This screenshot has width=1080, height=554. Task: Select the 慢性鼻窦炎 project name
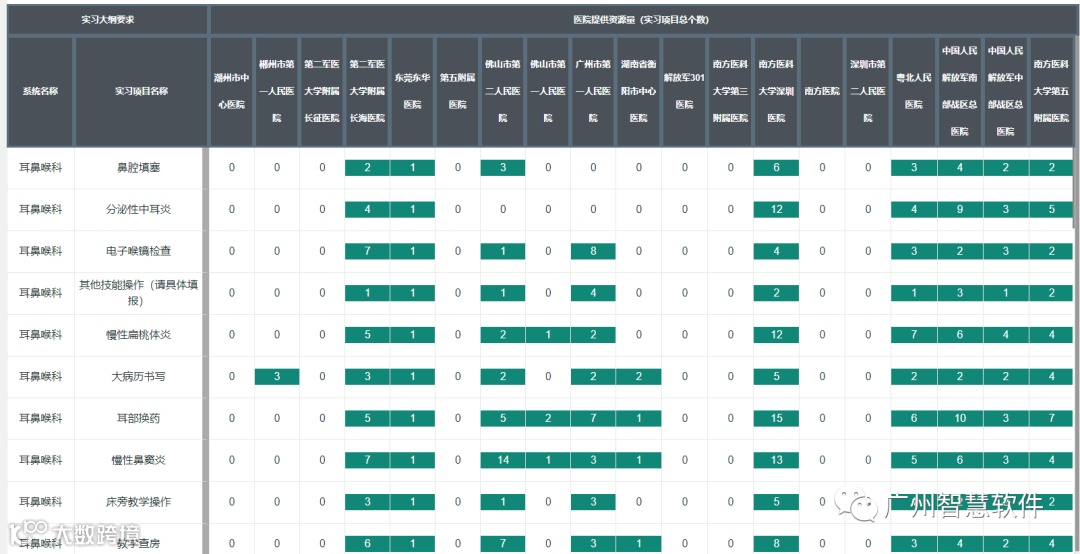click(139, 460)
